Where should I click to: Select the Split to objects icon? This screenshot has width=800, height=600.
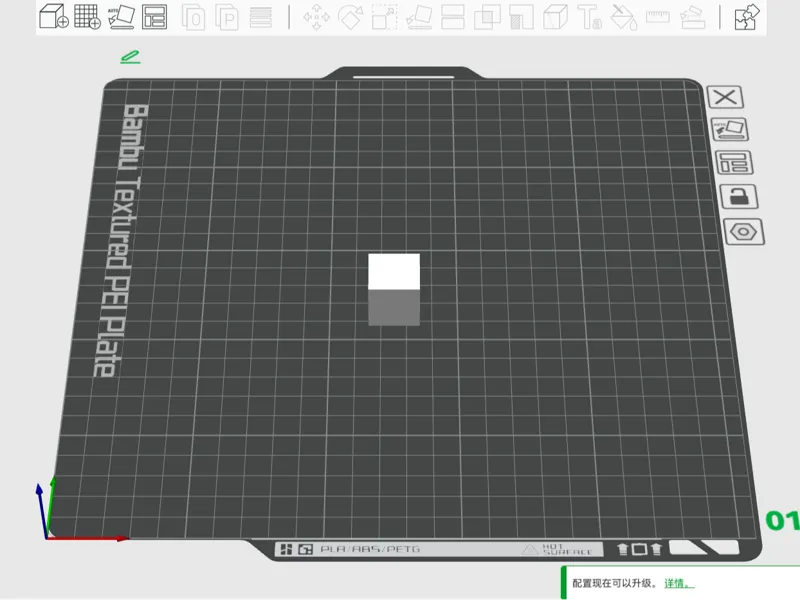193,17
